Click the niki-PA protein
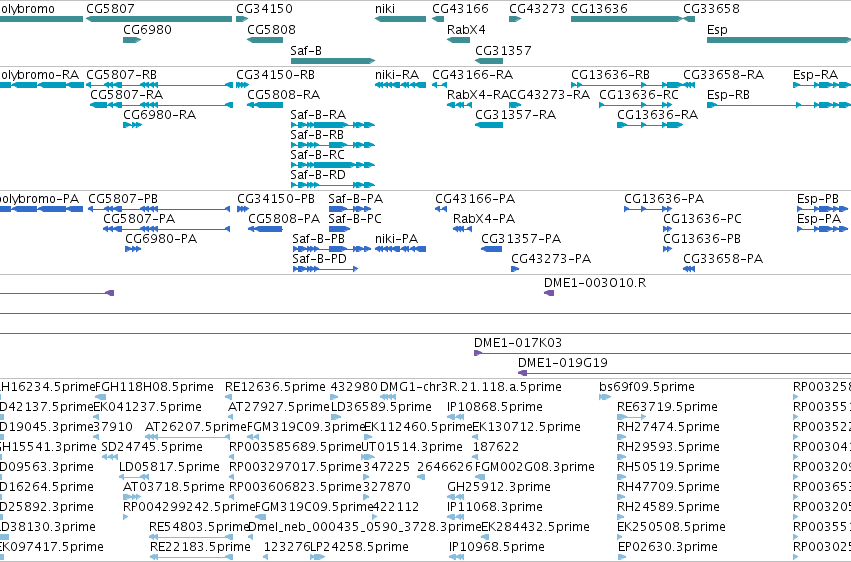This screenshot has width=851, height=562. coord(401,249)
